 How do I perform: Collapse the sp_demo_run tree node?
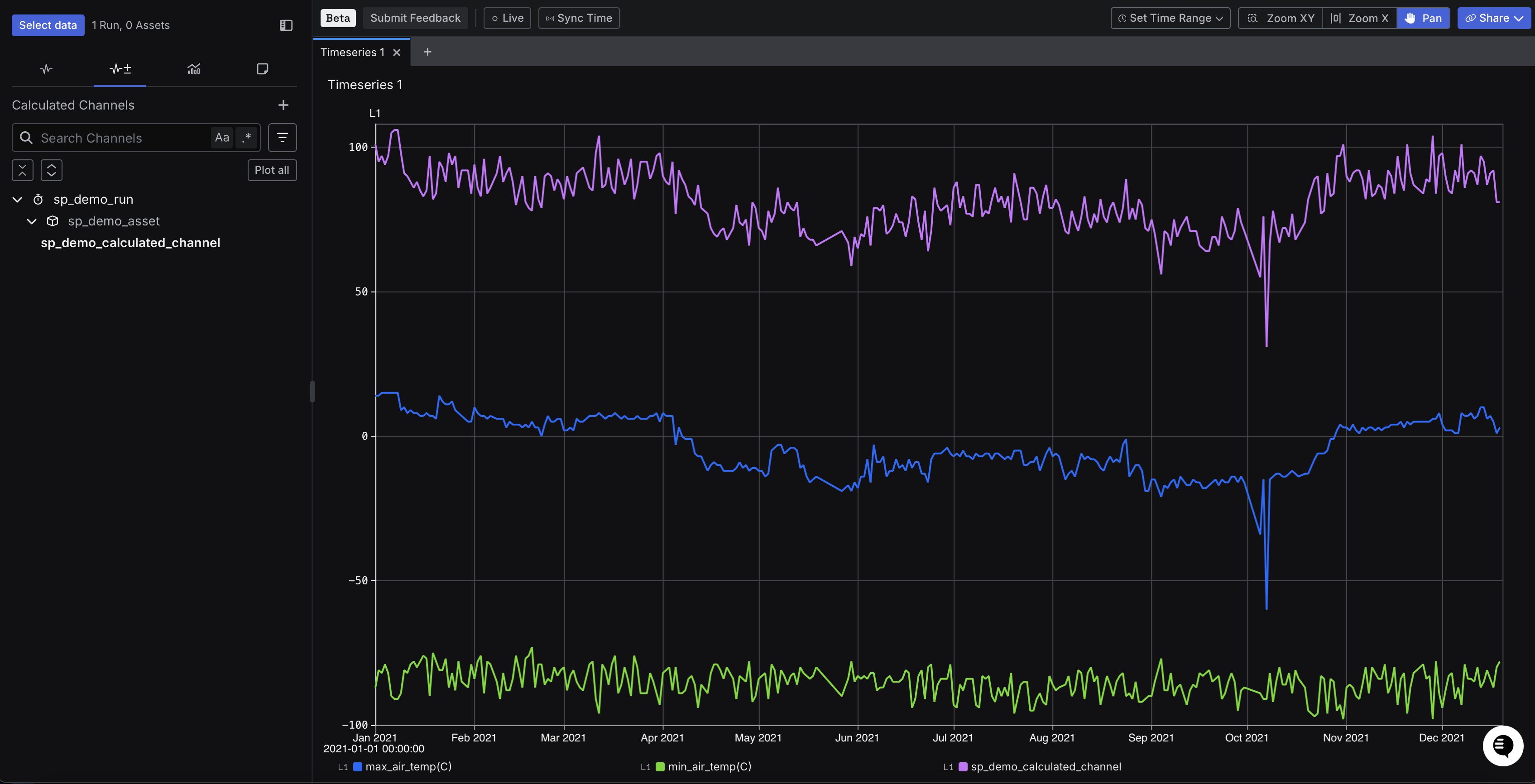pyautogui.click(x=17, y=200)
